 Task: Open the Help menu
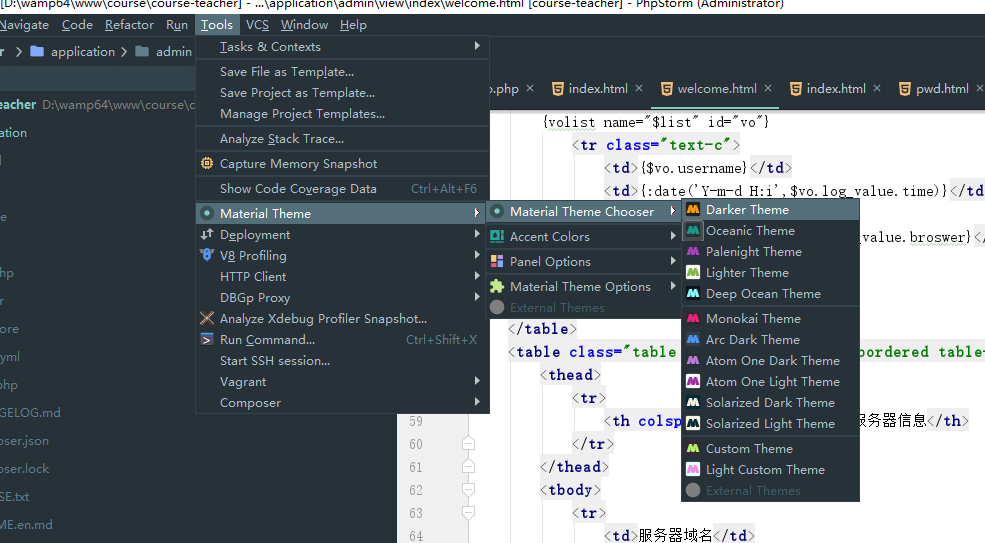click(353, 25)
